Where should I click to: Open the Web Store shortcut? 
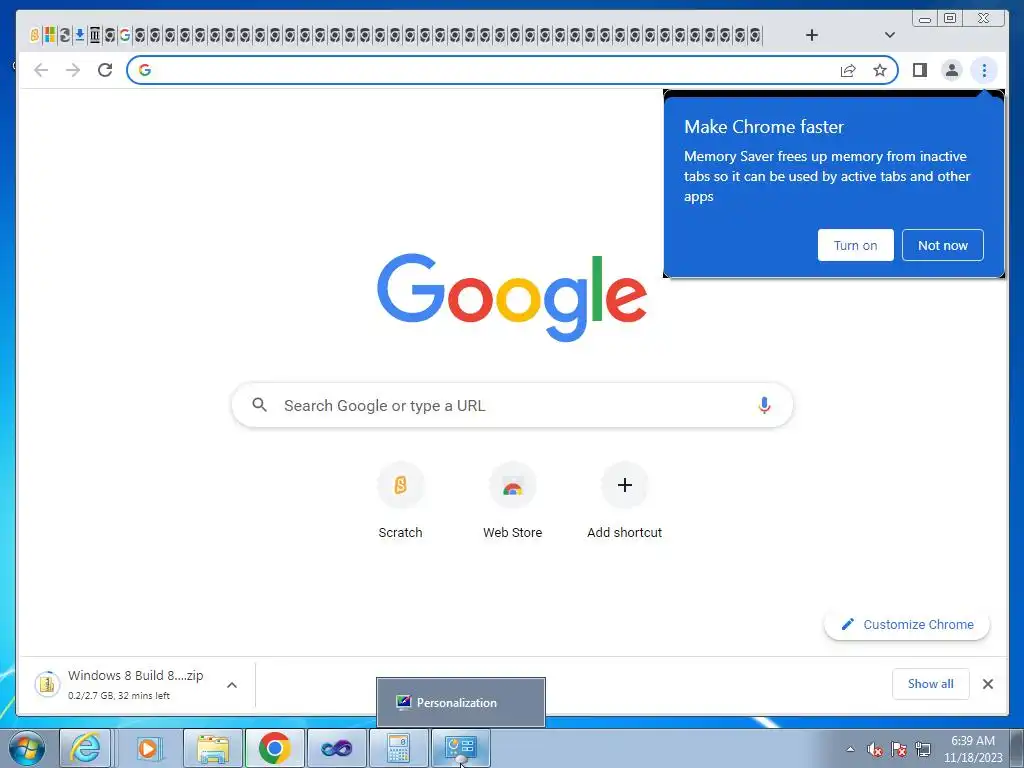[x=513, y=501]
